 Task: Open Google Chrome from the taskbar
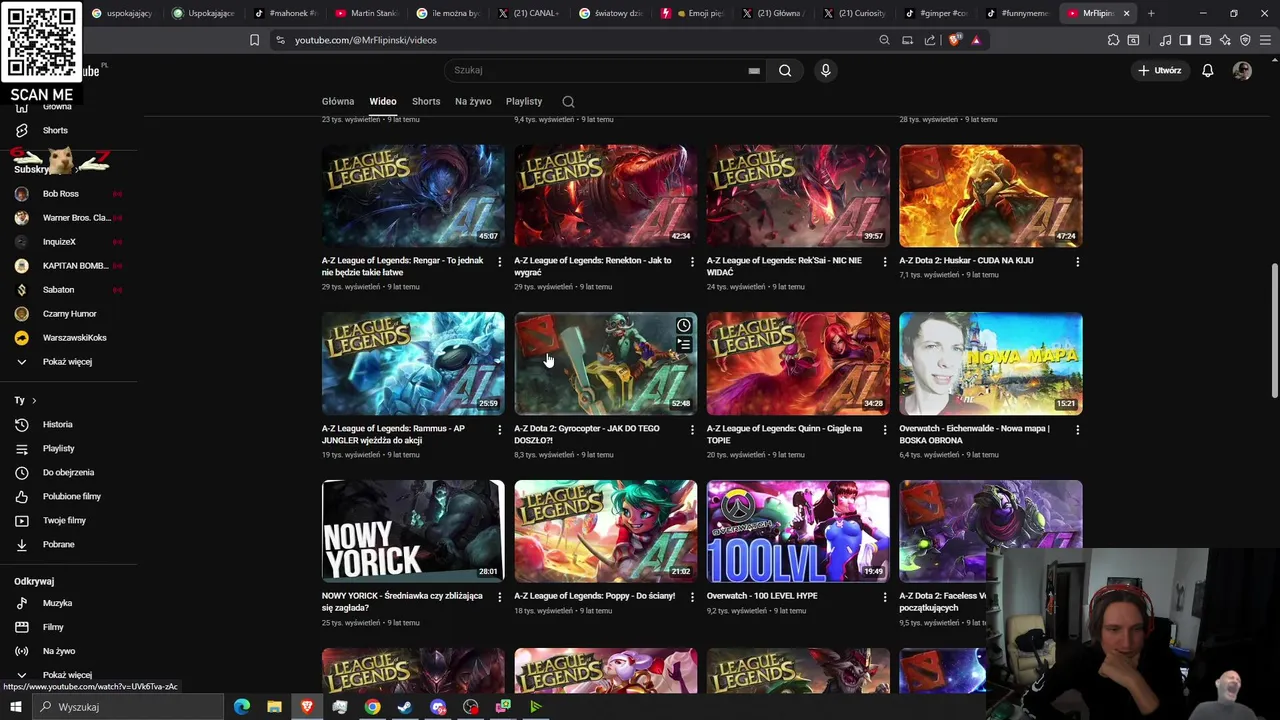pos(372,707)
